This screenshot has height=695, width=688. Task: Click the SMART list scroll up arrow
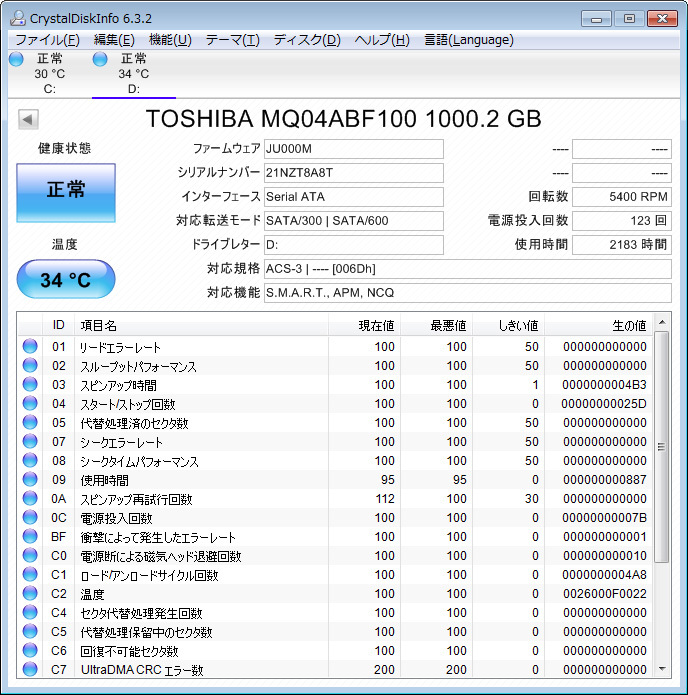pos(662,322)
